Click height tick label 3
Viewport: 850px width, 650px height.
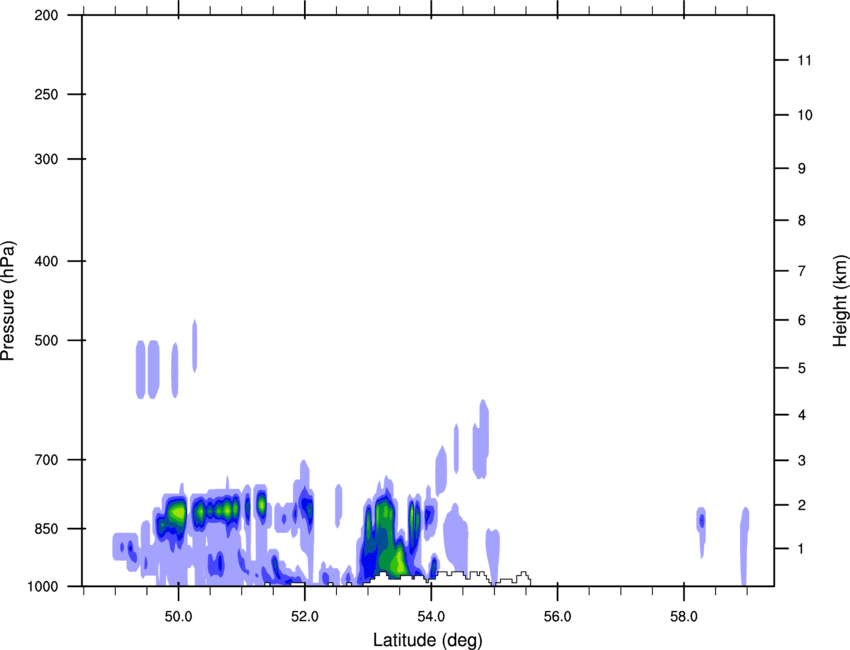point(802,461)
